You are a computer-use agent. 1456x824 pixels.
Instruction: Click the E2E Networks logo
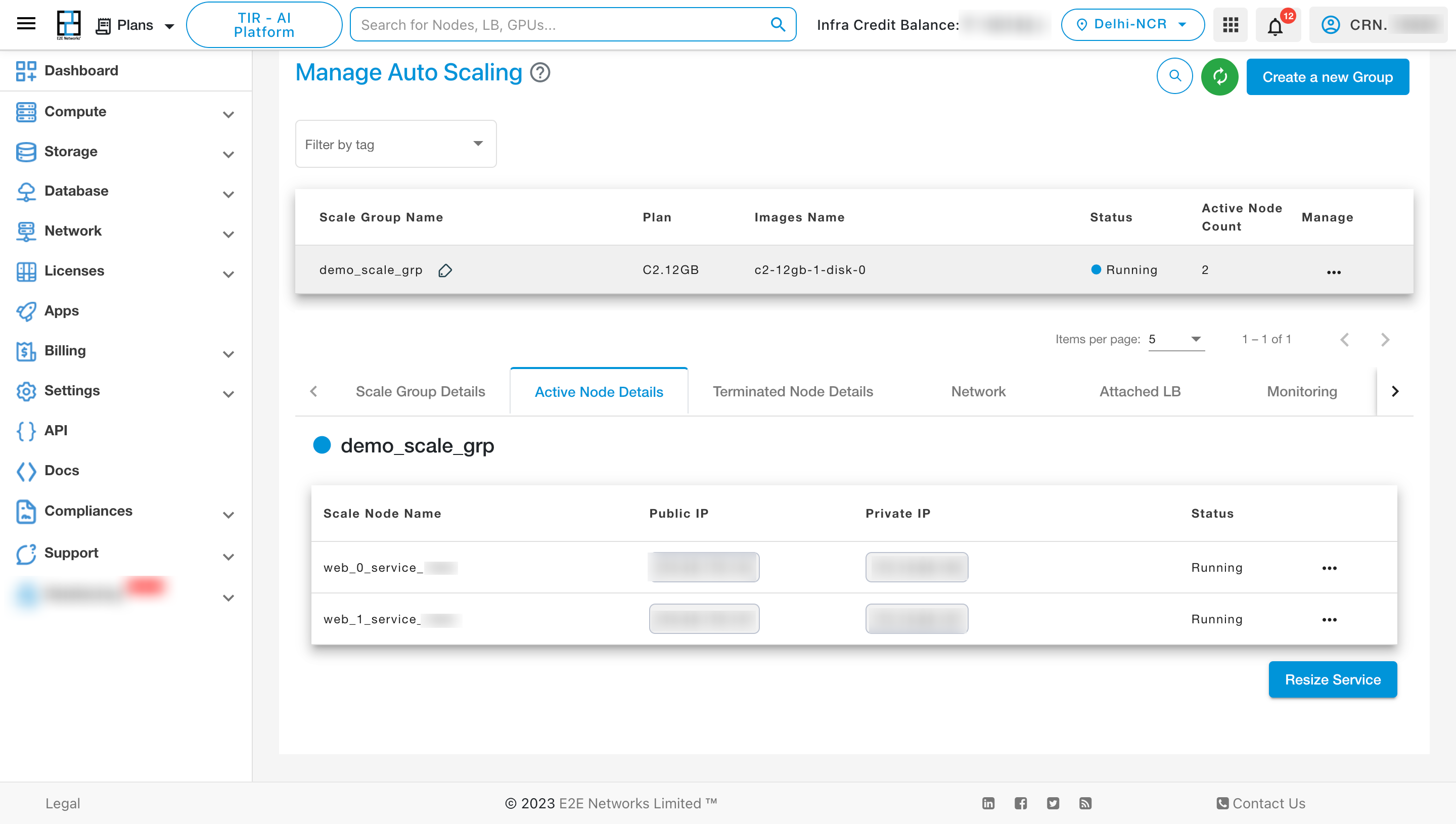click(68, 25)
